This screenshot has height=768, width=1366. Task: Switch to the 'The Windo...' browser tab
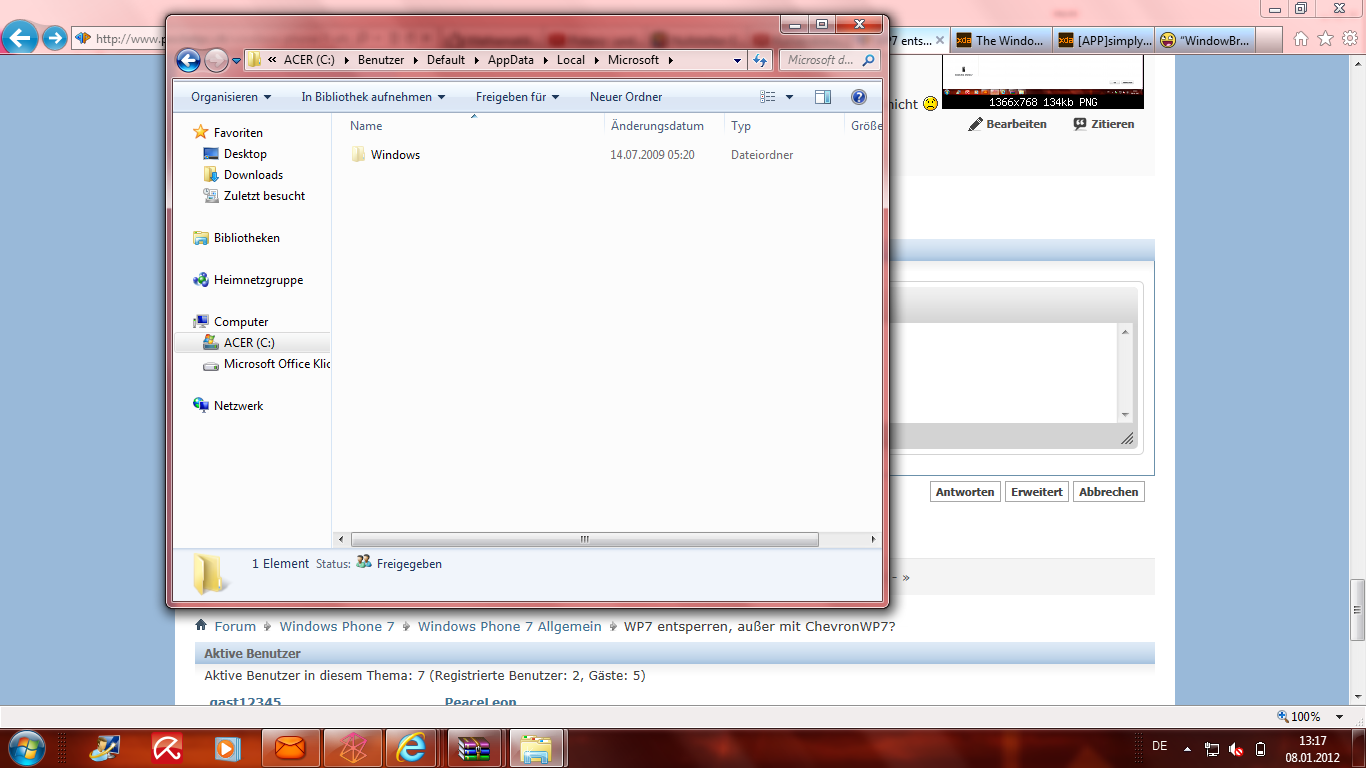click(1000, 40)
